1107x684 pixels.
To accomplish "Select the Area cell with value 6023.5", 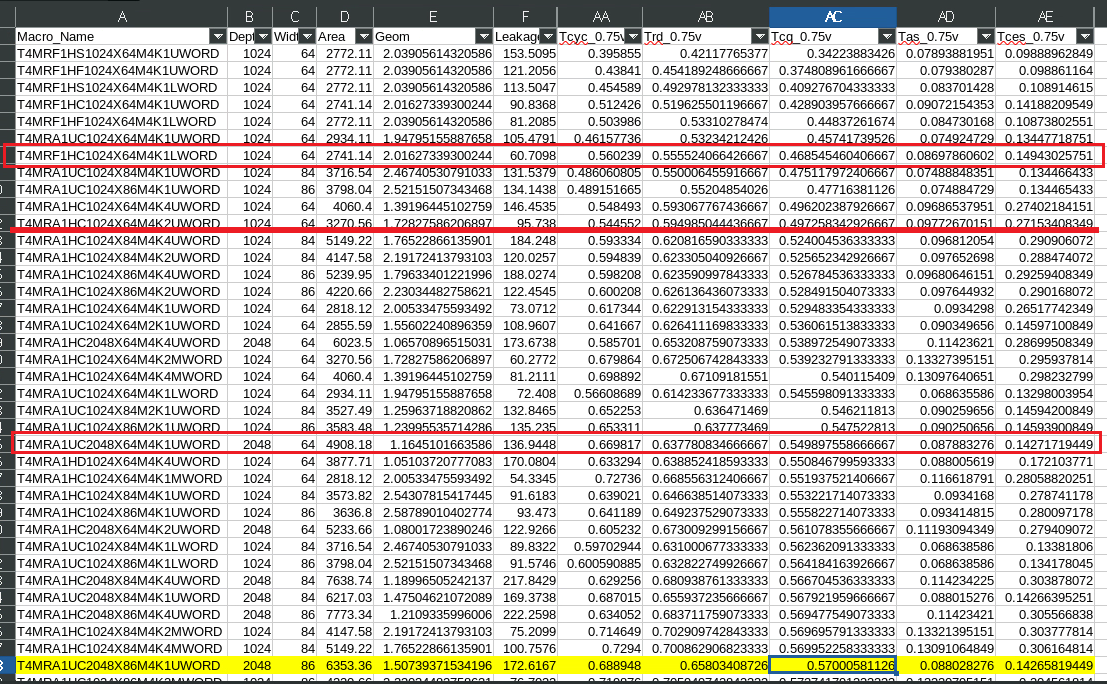I will [344, 341].
